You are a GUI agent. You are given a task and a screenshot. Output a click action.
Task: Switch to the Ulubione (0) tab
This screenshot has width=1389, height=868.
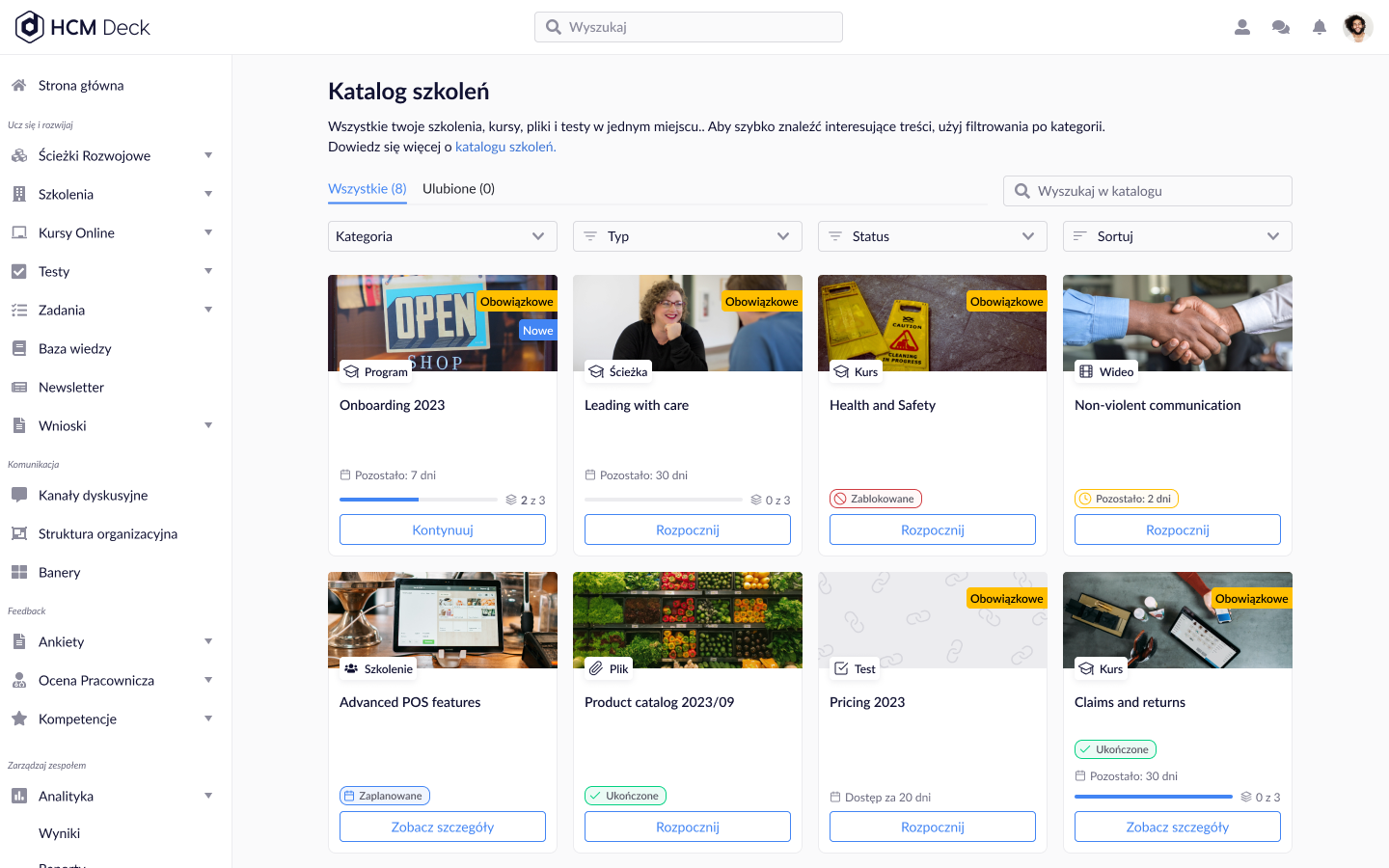pyautogui.click(x=459, y=189)
